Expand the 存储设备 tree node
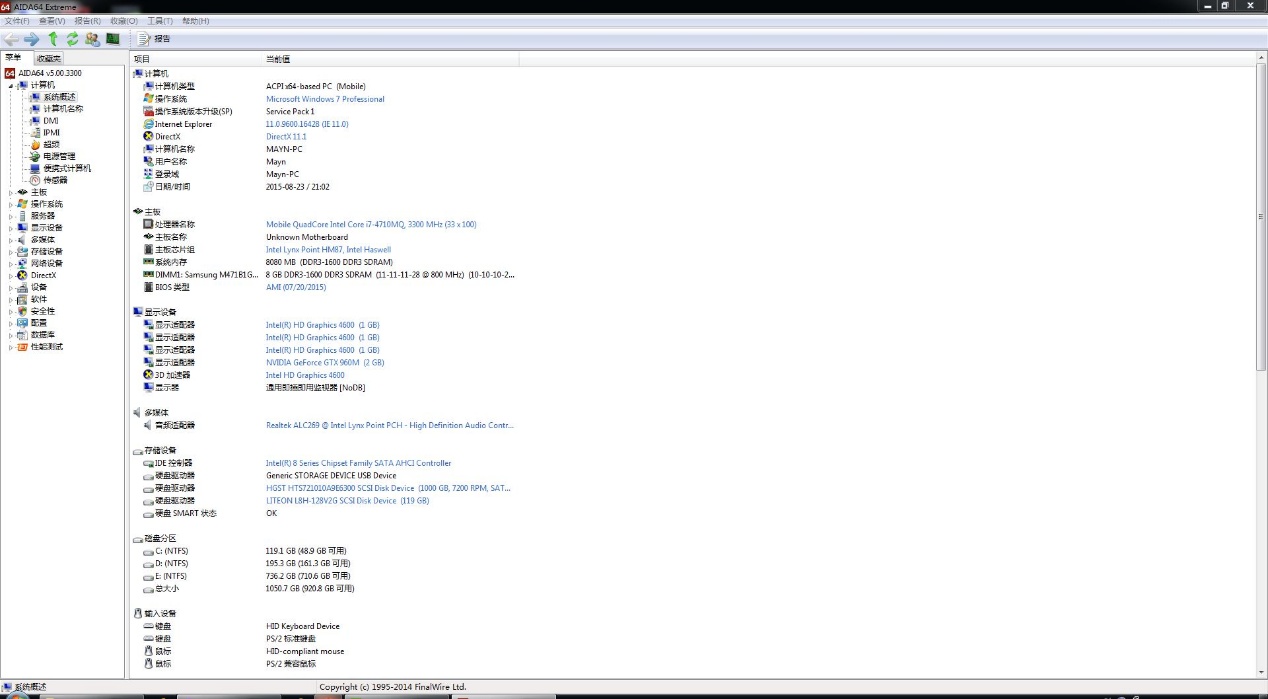The height and width of the screenshot is (699, 1268). [x=11, y=251]
